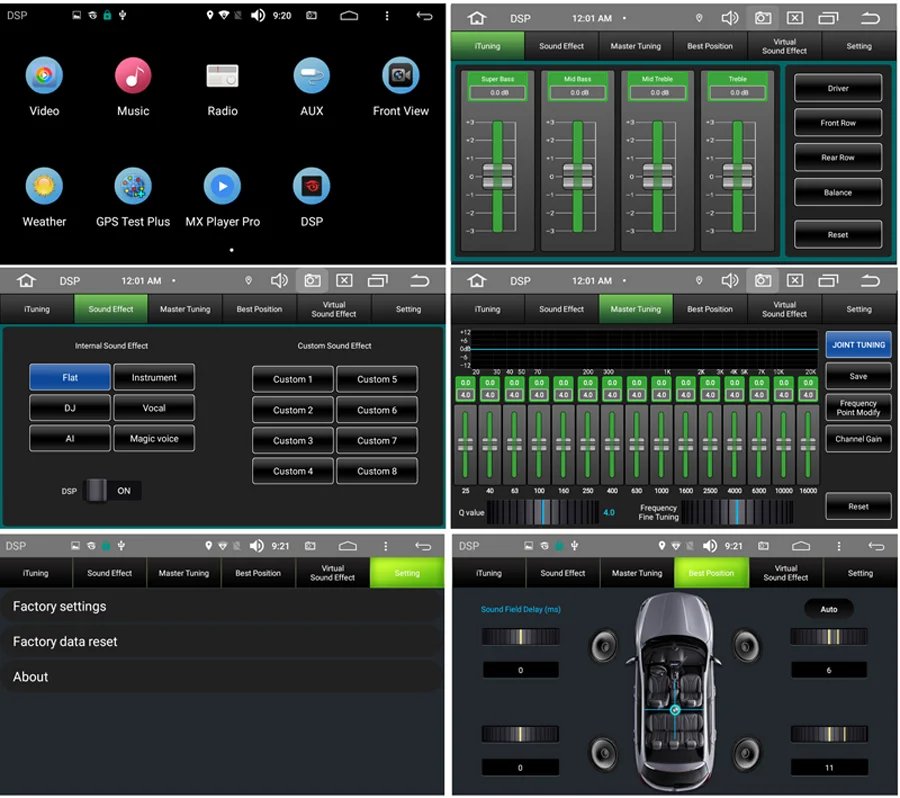Select the Instrument sound effect preset
Image resolution: width=900 pixels, height=798 pixels.
pos(154,377)
